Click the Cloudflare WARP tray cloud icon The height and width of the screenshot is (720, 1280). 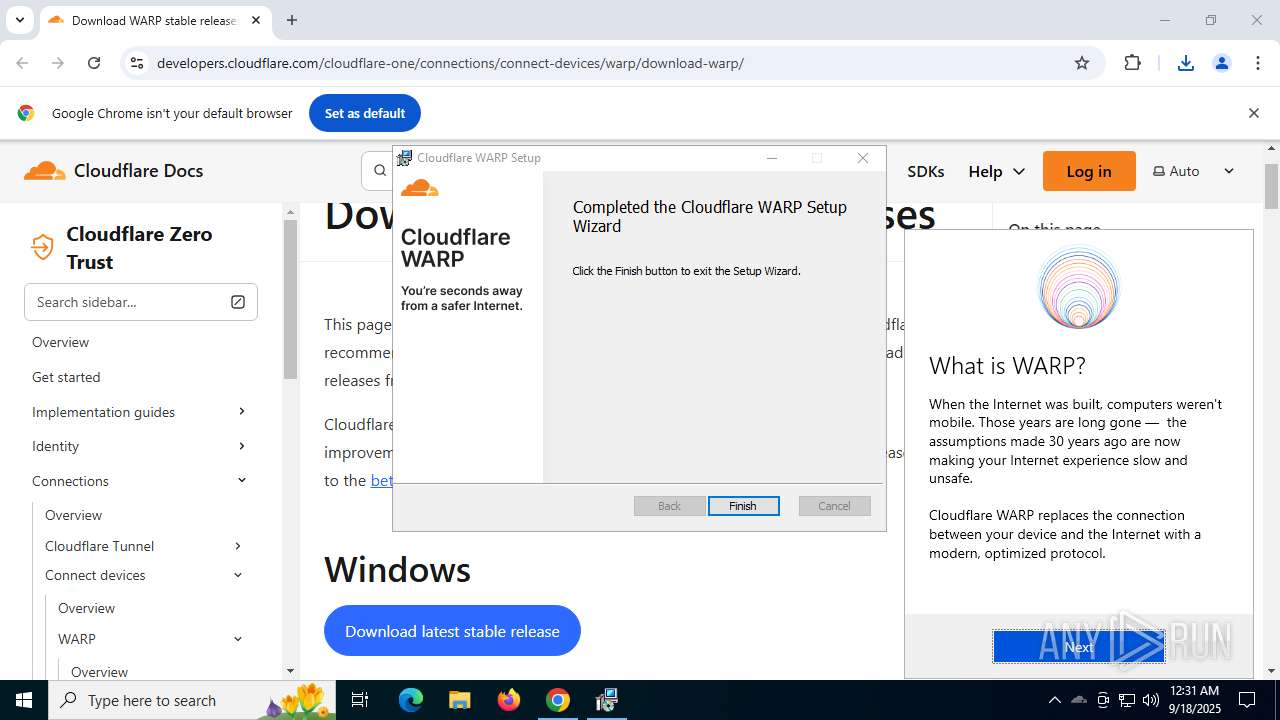(x=1079, y=700)
